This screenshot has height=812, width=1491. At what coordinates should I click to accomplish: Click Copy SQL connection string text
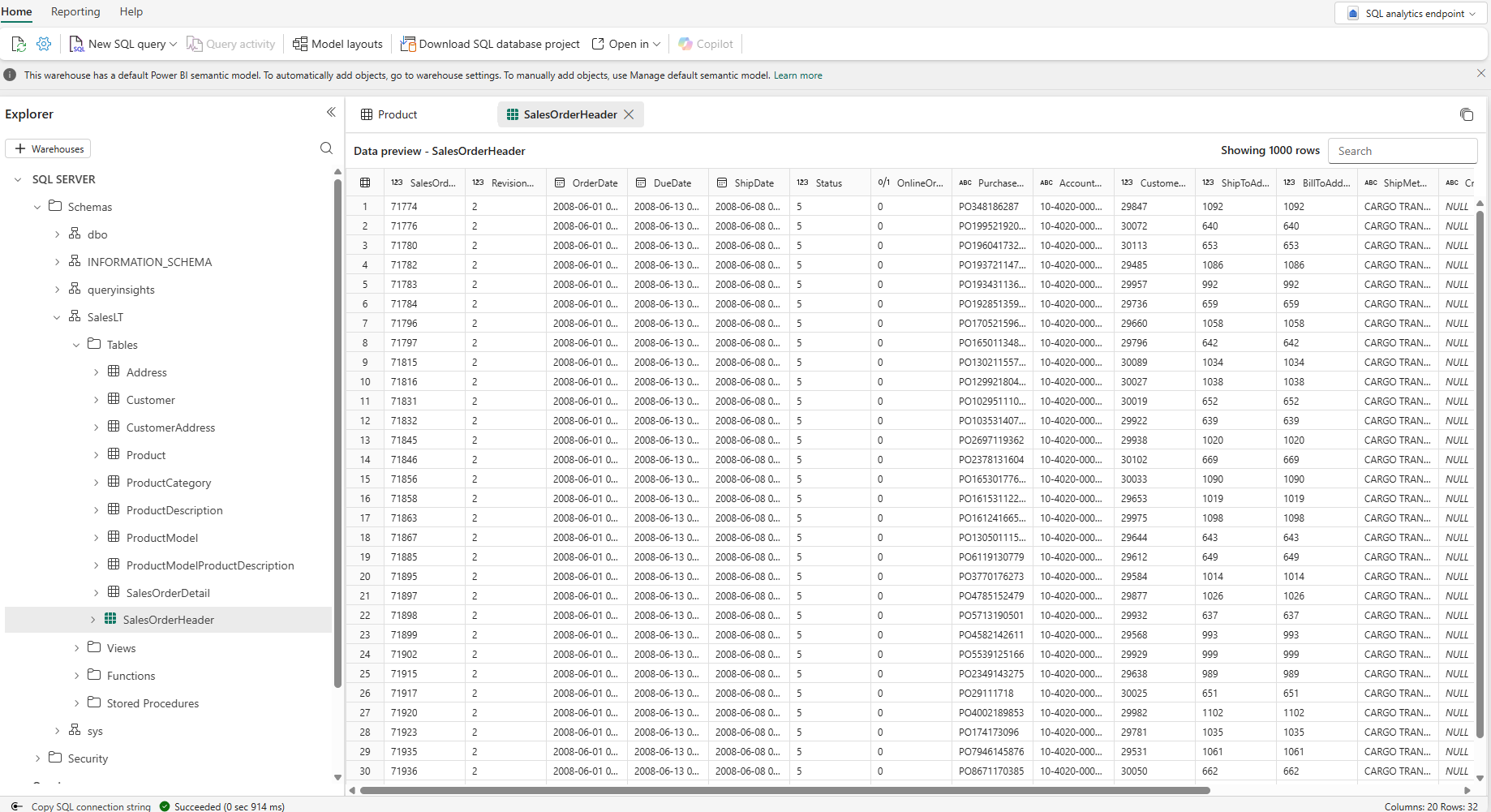point(91,806)
